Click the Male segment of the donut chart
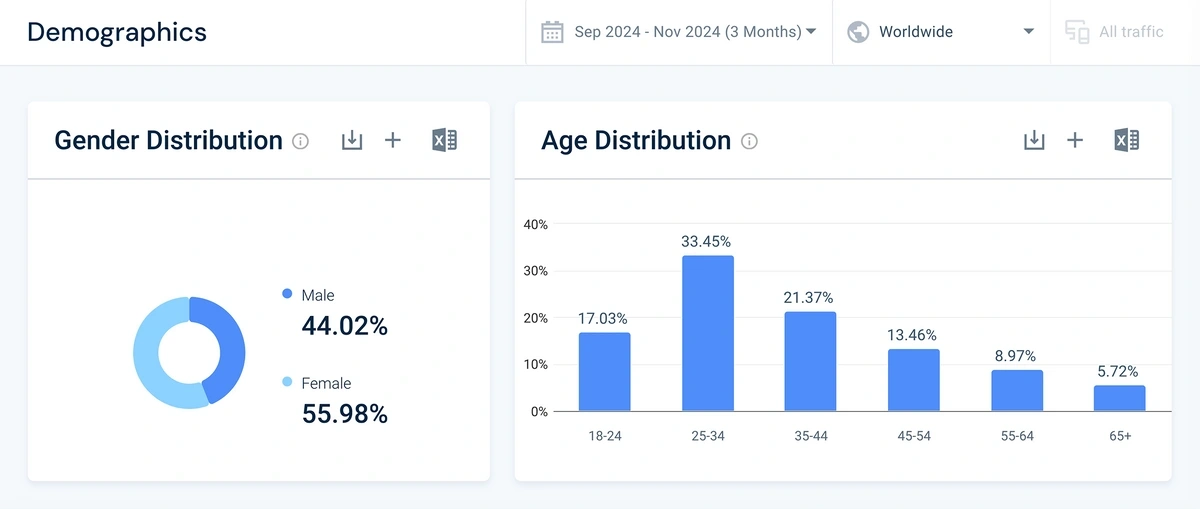Viewport: 1200px width, 509px height. tap(230, 345)
